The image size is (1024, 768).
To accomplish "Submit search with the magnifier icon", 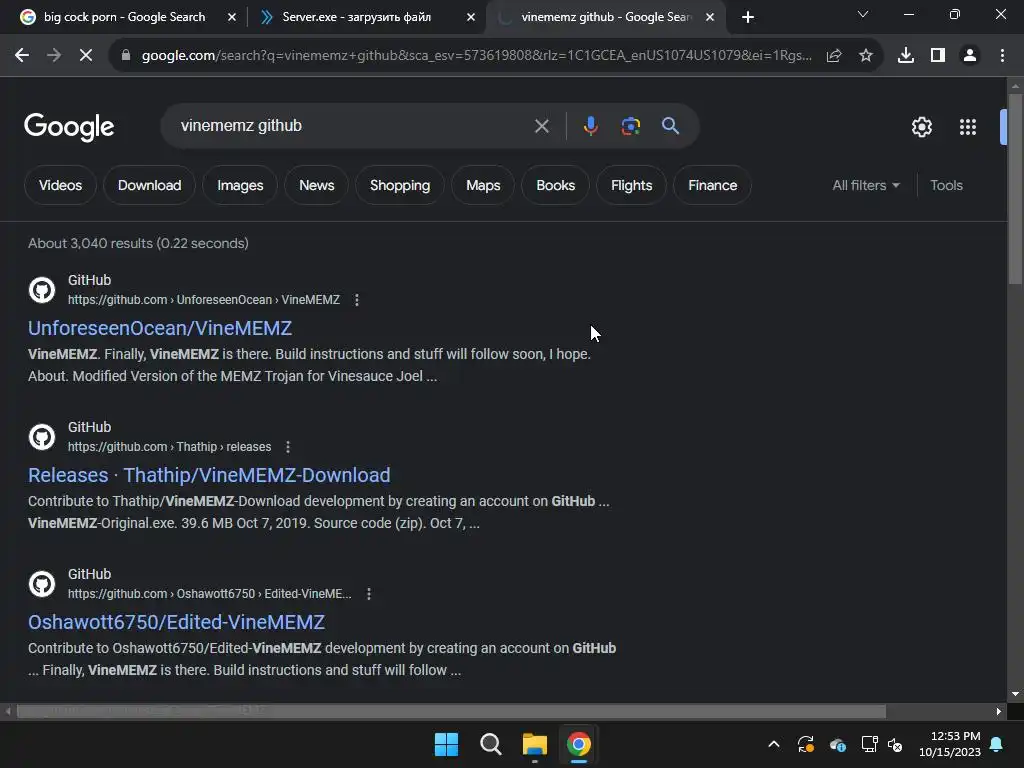I will click(671, 126).
